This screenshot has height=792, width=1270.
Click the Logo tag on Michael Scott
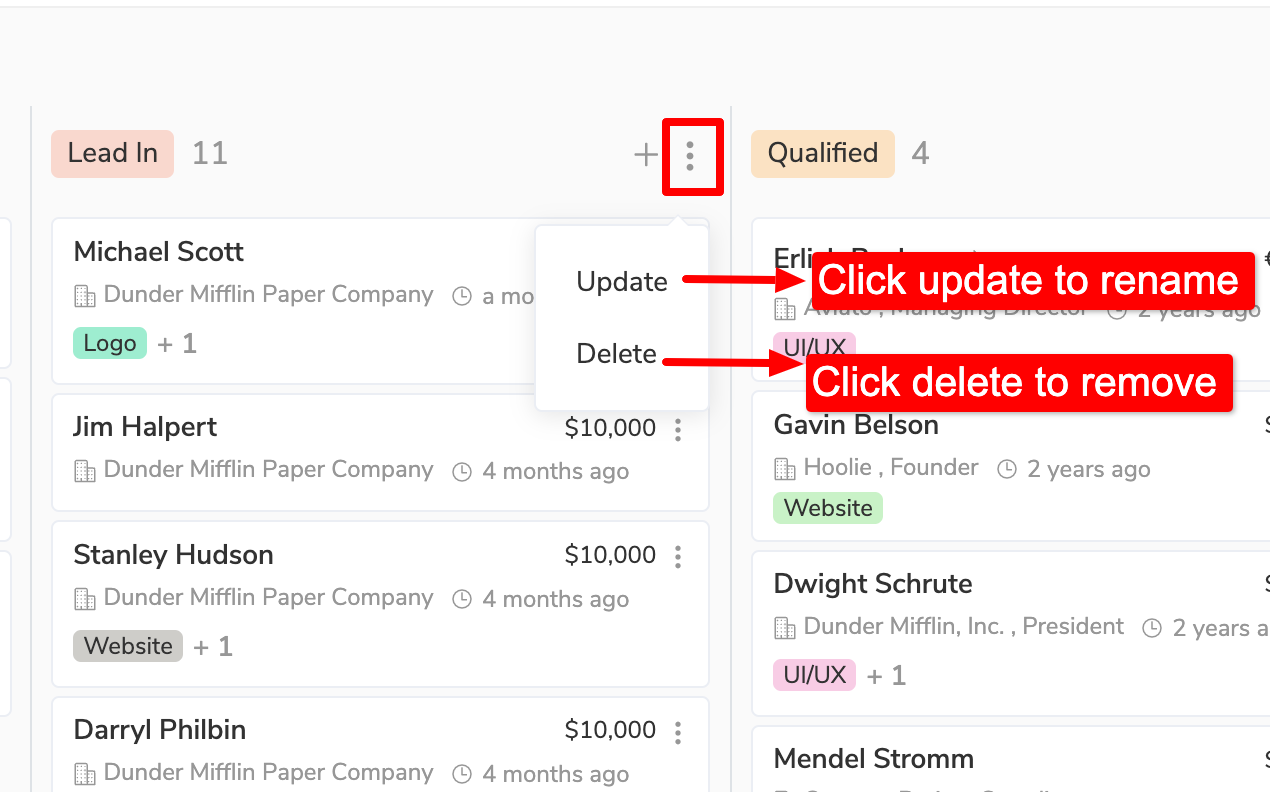(109, 344)
